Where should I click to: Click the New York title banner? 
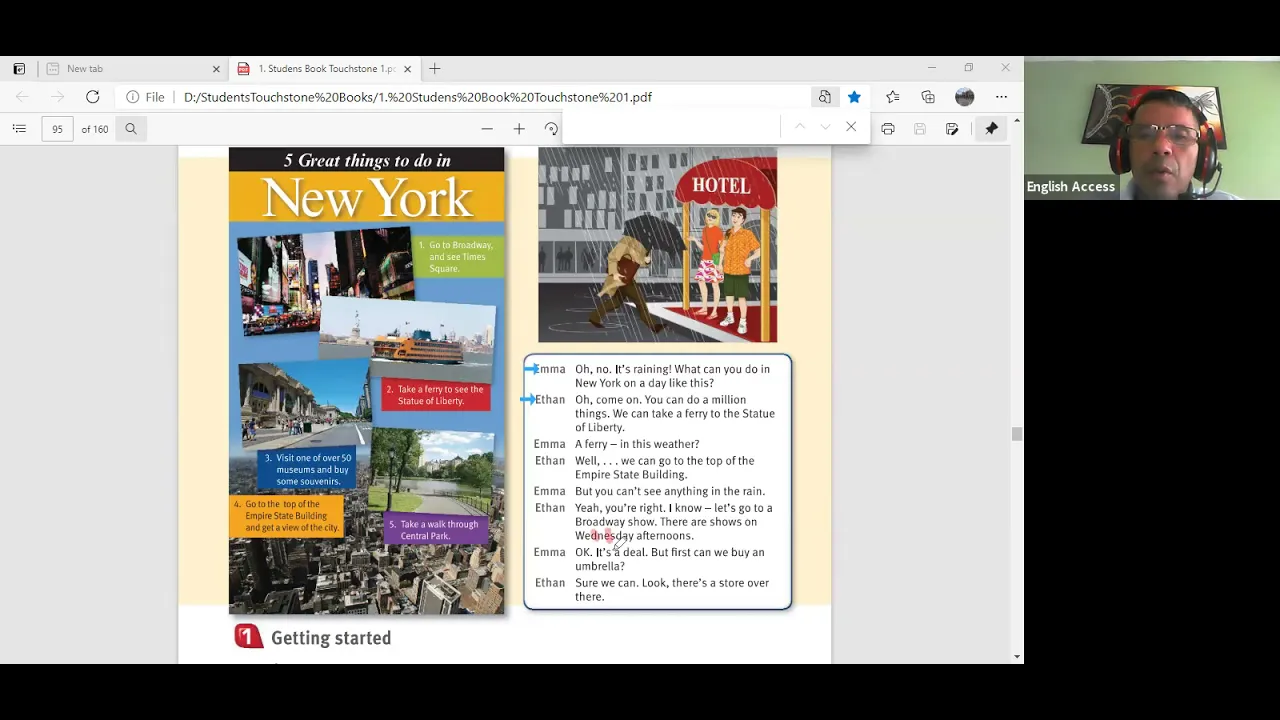tap(367, 198)
